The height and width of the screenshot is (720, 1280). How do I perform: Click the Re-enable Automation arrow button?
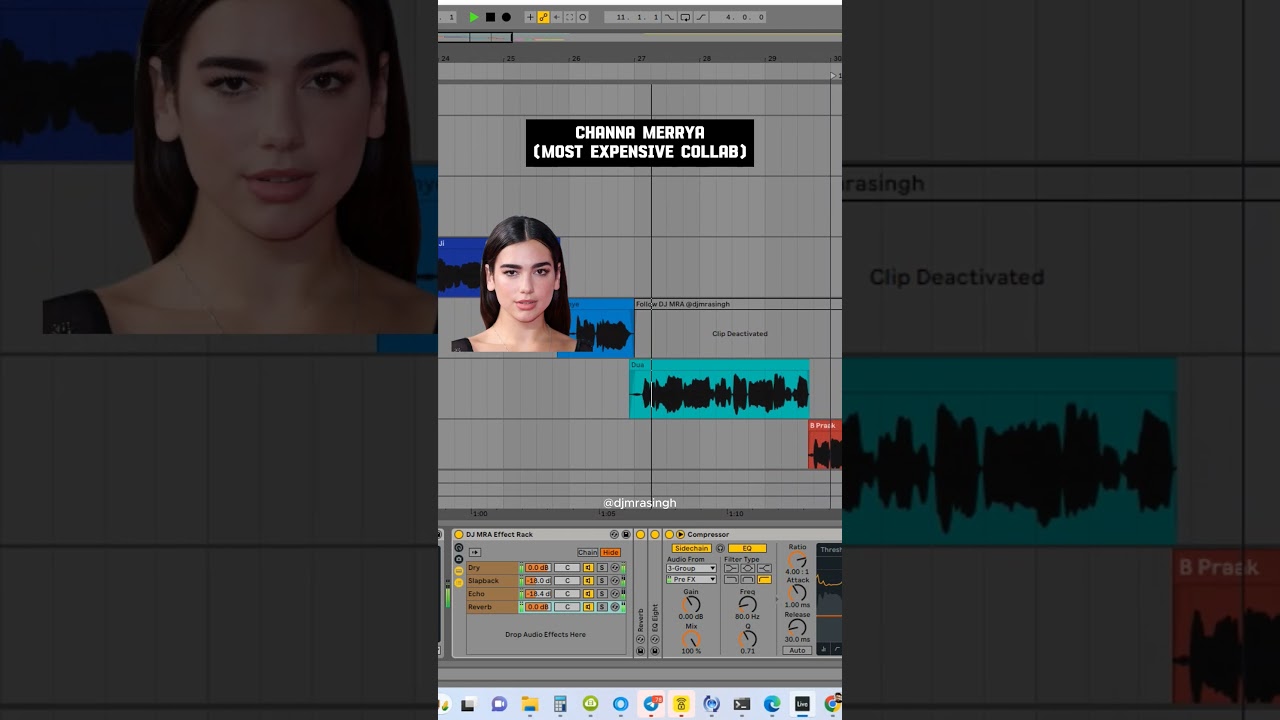coord(556,17)
